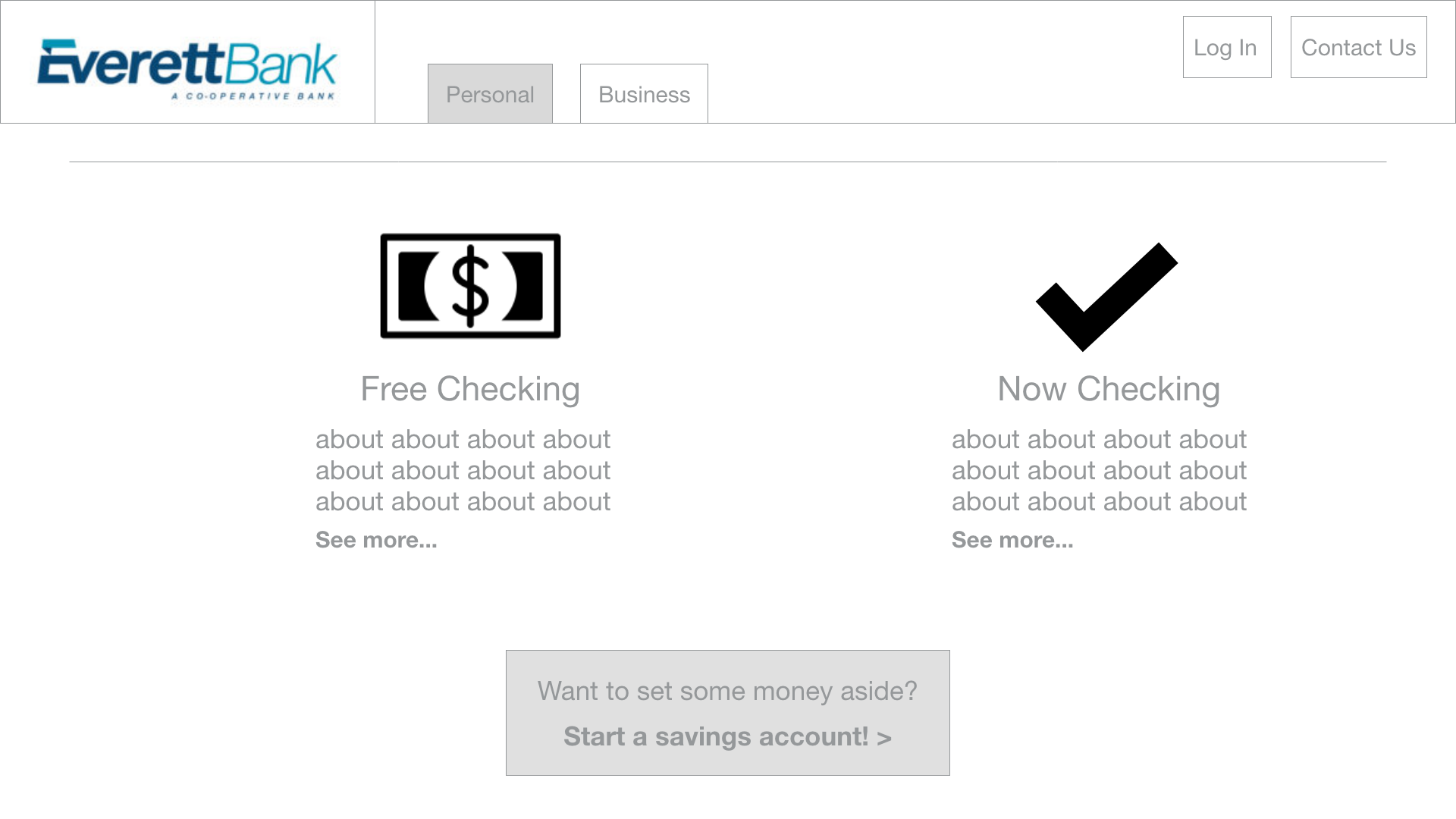Click the horizontal divider line below header
This screenshot has width=1456, height=819.
tap(728, 162)
